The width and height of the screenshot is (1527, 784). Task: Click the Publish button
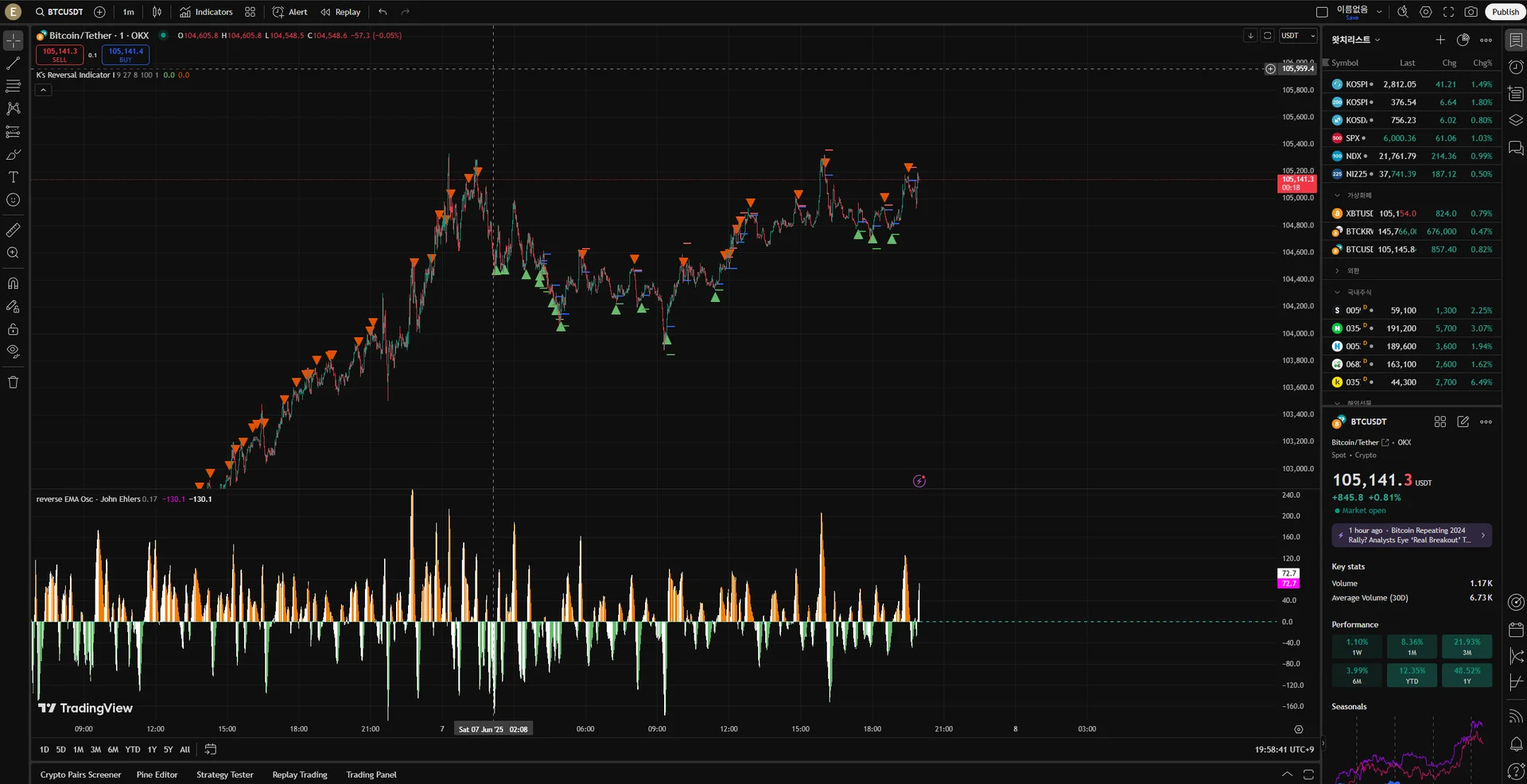tap(1505, 12)
